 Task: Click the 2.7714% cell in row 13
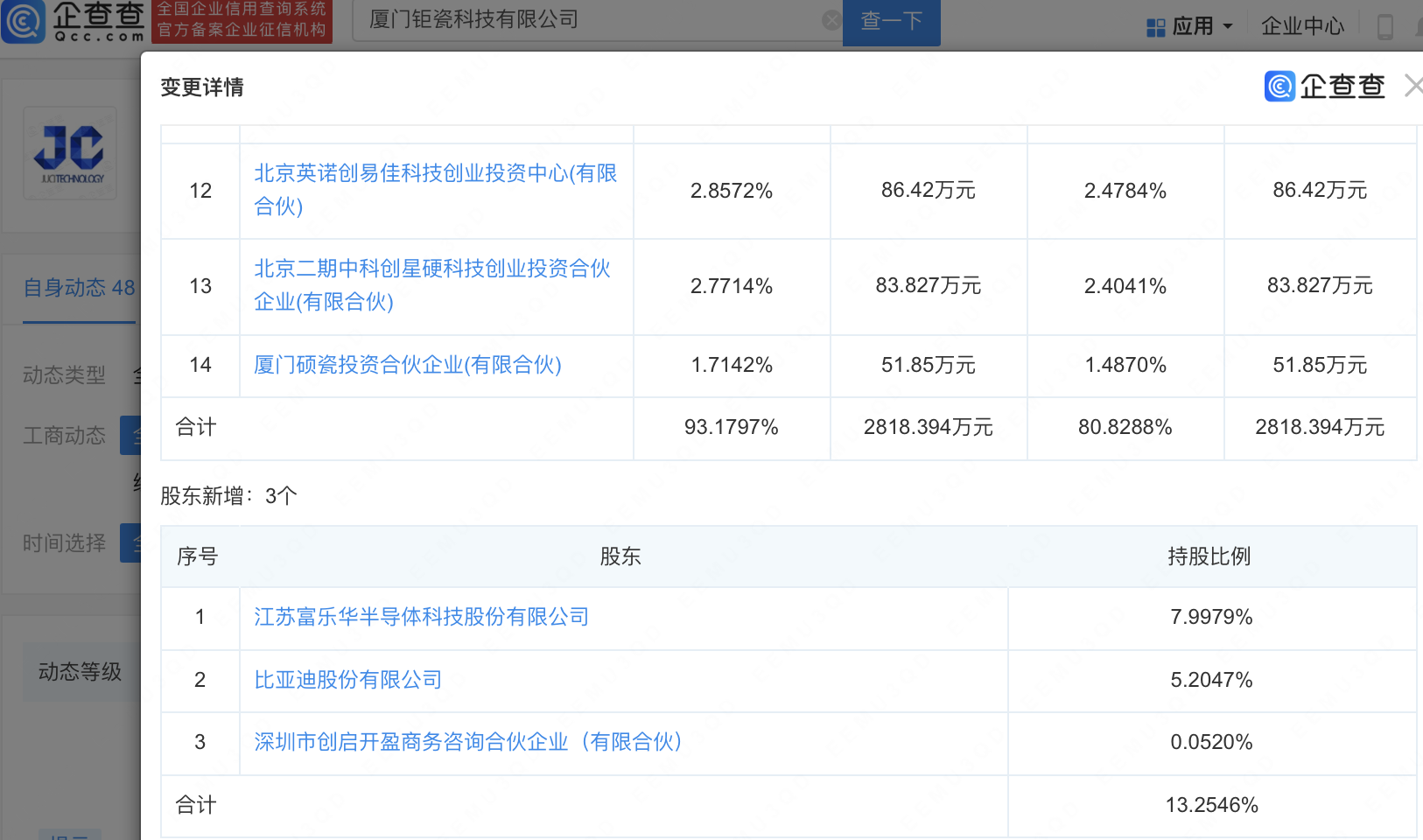click(732, 286)
